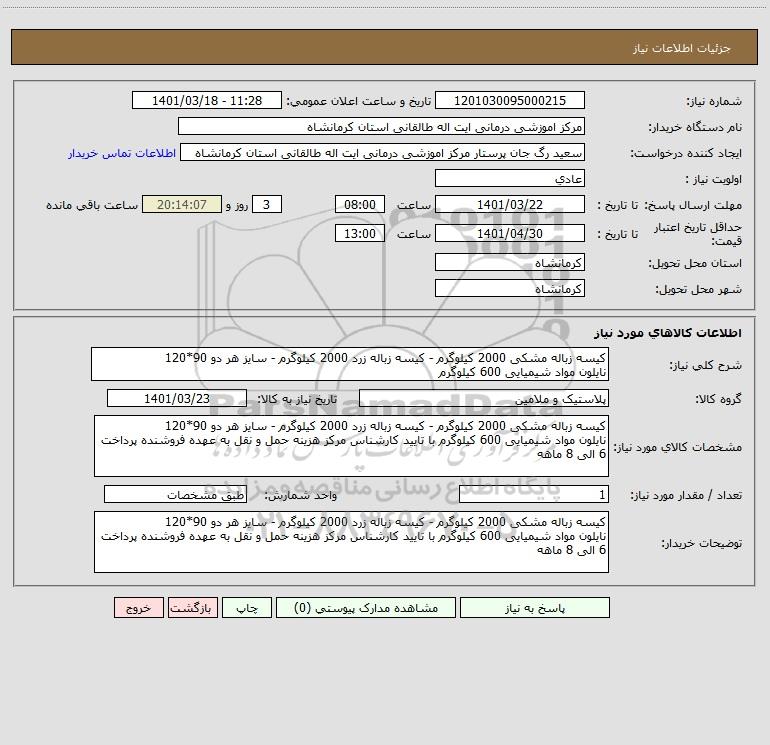The height and width of the screenshot is (745, 770).
Task: Click label 'شهر محل تحویل:'
Action: point(699,290)
